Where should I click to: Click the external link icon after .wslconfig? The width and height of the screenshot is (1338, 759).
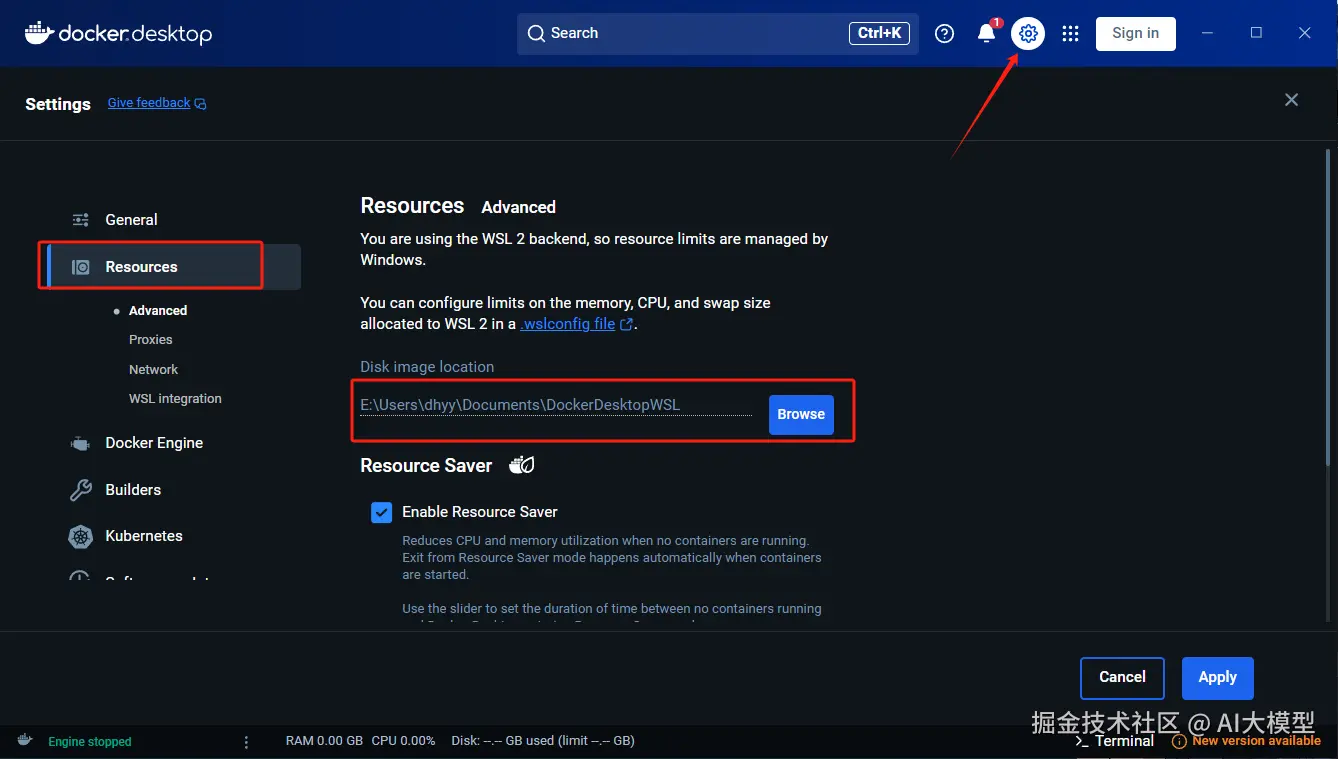click(627, 324)
